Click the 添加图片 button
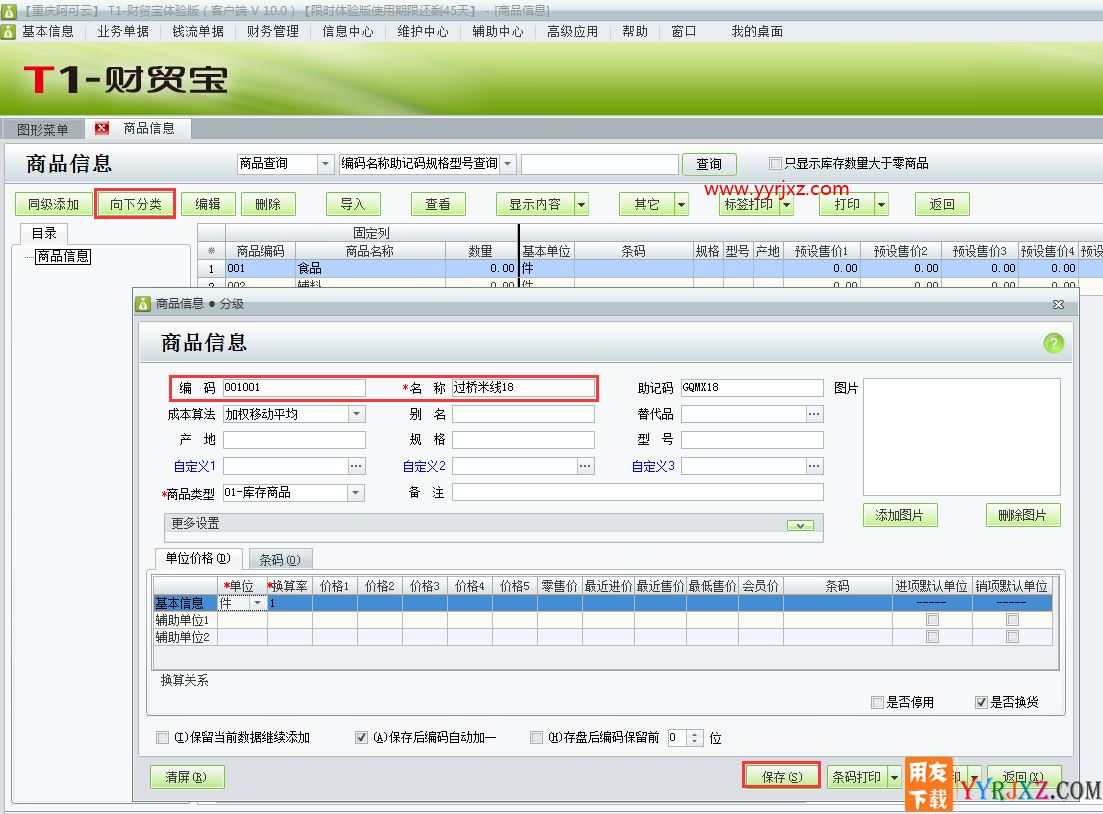The width and height of the screenshot is (1103, 814). 900,516
